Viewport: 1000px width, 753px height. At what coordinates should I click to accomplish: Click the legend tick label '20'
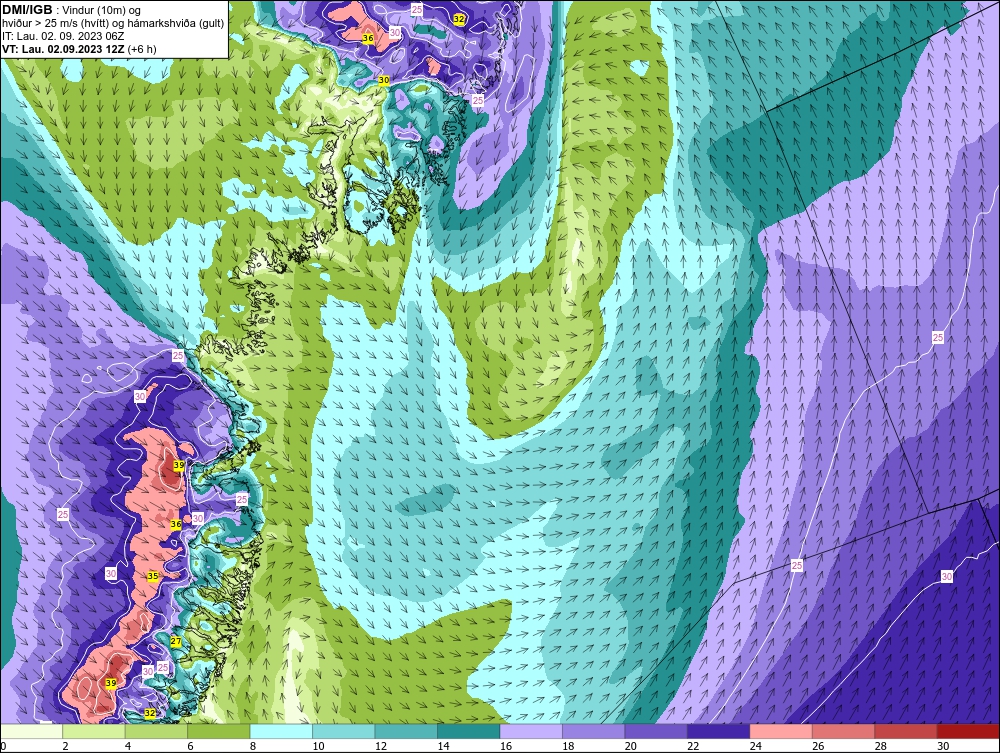631,746
